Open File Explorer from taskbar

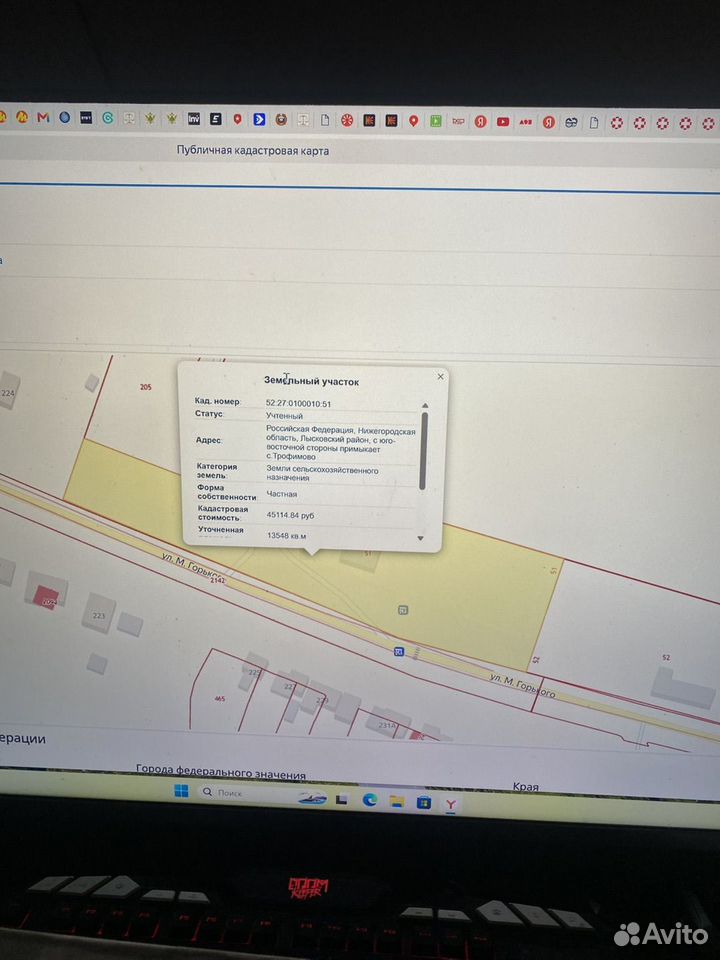pyautogui.click(x=397, y=801)
